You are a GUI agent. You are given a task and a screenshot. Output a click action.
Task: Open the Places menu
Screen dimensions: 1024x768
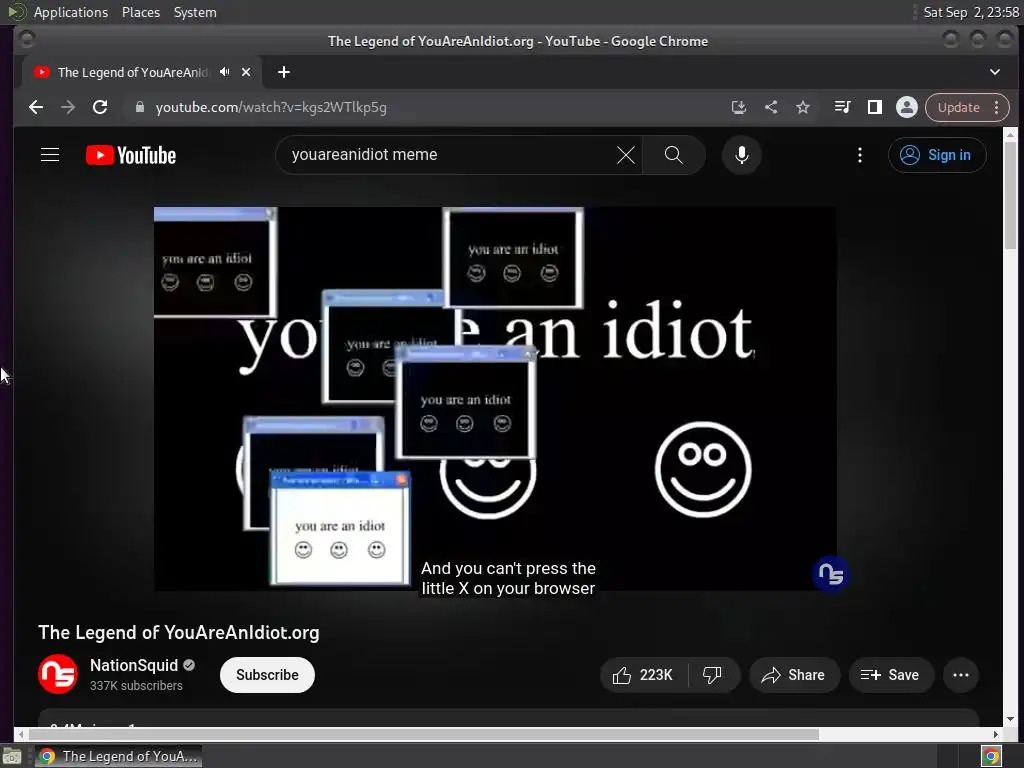click(x=140, y=12)
